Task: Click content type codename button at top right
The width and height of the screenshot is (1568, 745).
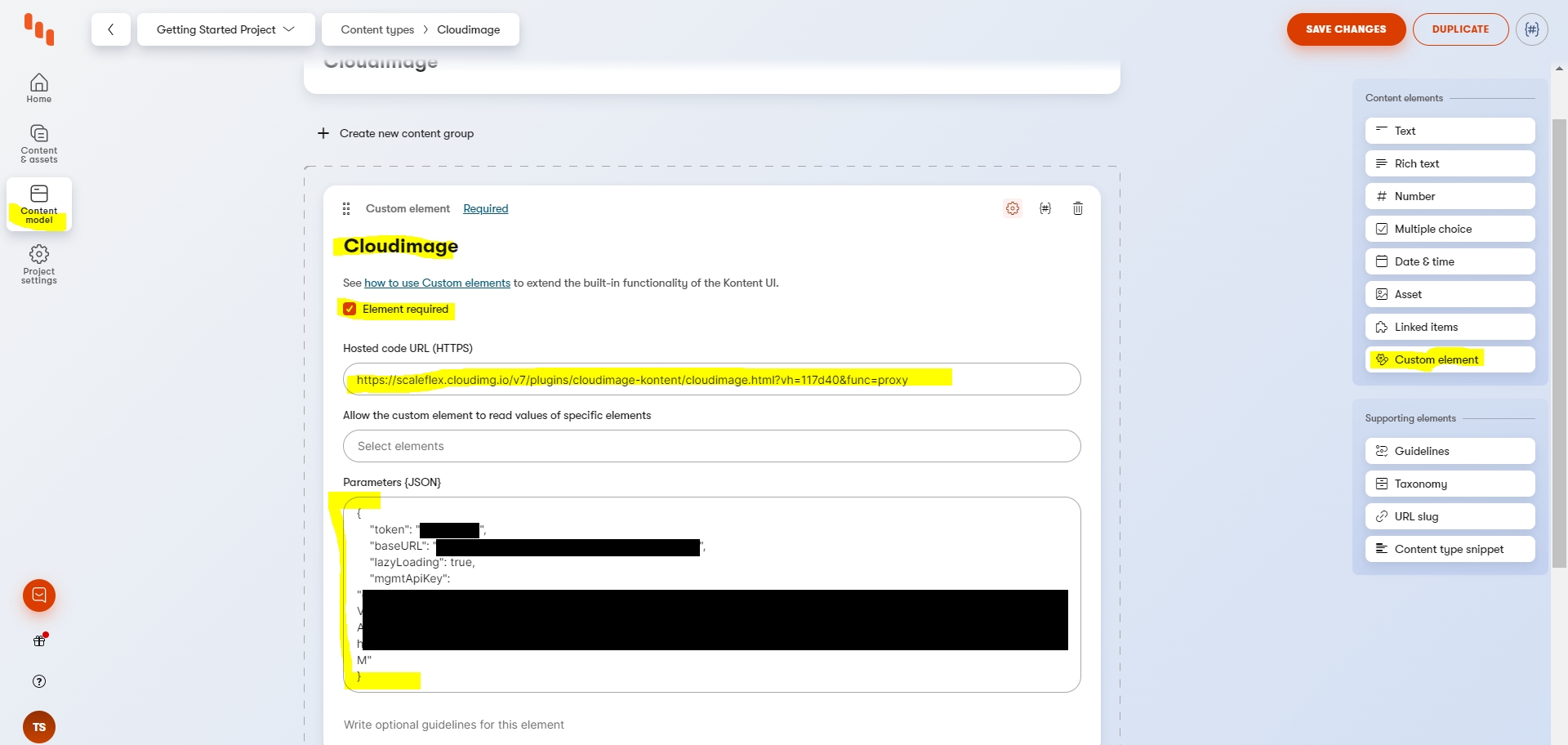Action: pyautogui.click(x=1531, y=29)
